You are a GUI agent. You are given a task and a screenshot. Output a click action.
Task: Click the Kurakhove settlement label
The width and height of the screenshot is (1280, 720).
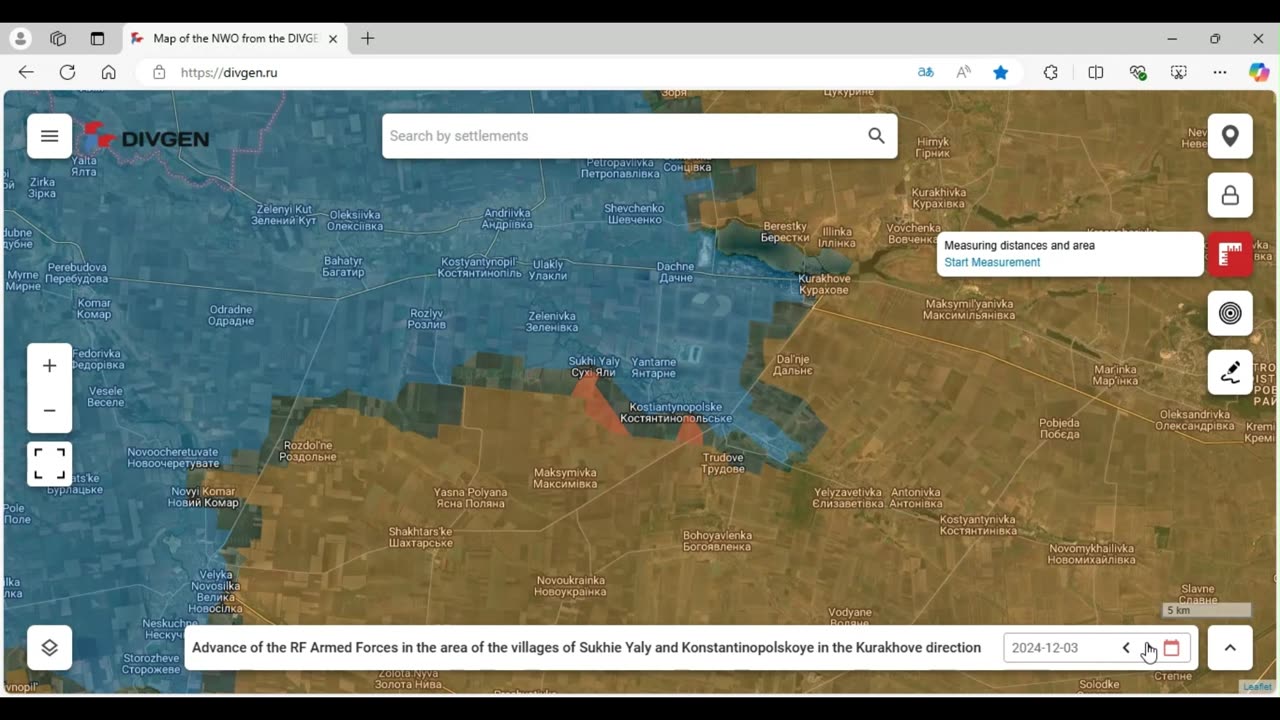[x=825, y=284]
